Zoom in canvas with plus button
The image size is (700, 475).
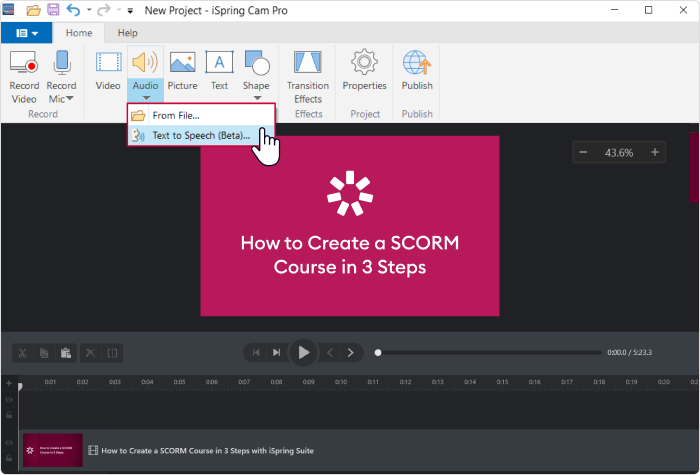pos(655,152)
